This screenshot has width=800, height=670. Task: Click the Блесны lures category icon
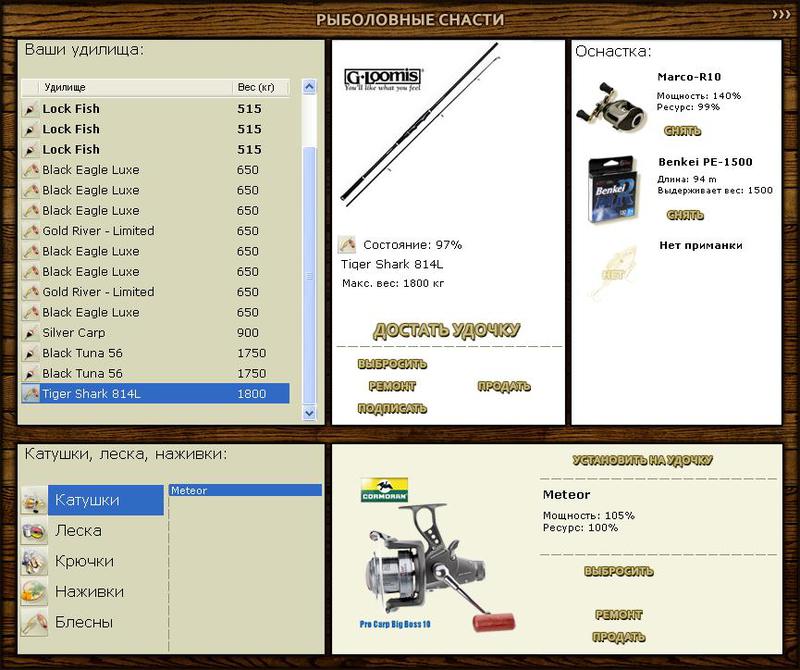(34, 623)
